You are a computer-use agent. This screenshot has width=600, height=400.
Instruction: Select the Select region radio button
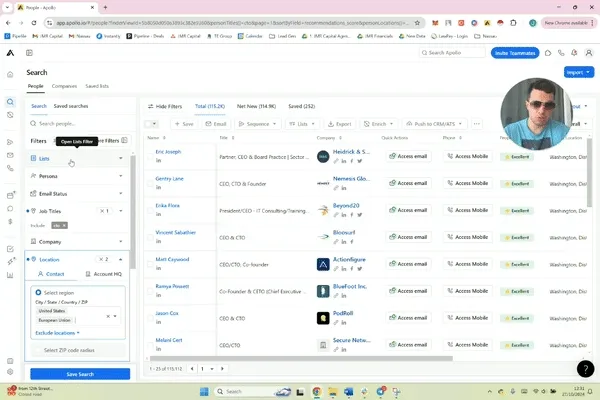pyautogui.click(x=38, y=292)
